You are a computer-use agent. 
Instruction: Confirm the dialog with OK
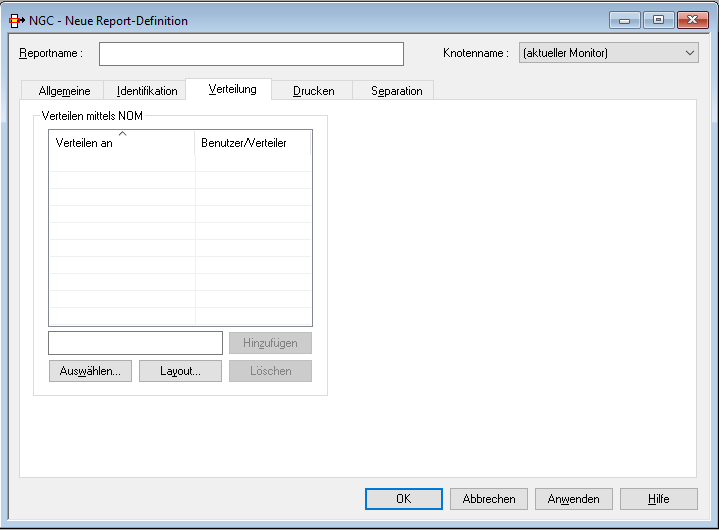click(403, 499)
